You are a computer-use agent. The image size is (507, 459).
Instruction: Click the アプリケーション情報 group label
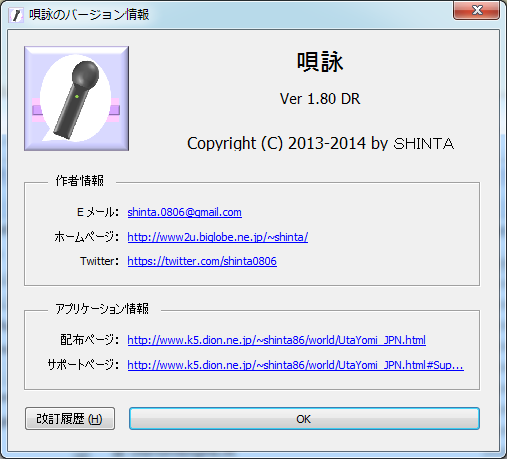coord(102,309)
